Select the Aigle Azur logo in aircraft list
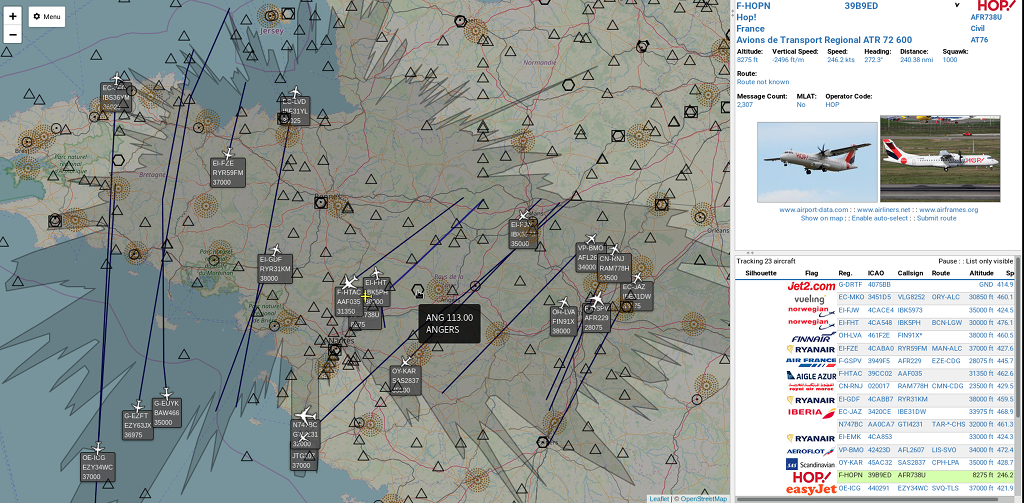This screenshot has height=503, width=1024. (811, 376)
